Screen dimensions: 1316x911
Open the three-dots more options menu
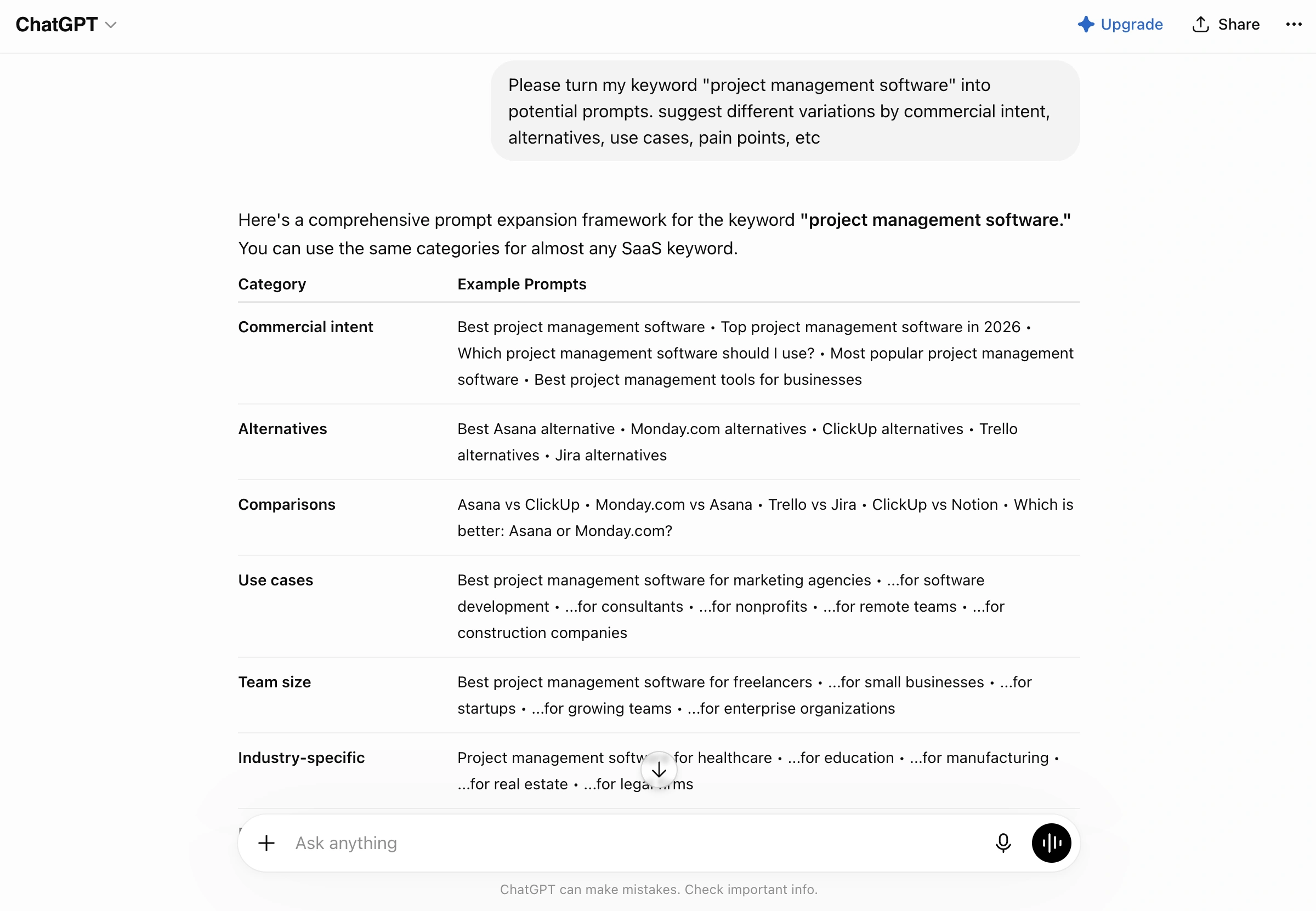click(1293, 25)
